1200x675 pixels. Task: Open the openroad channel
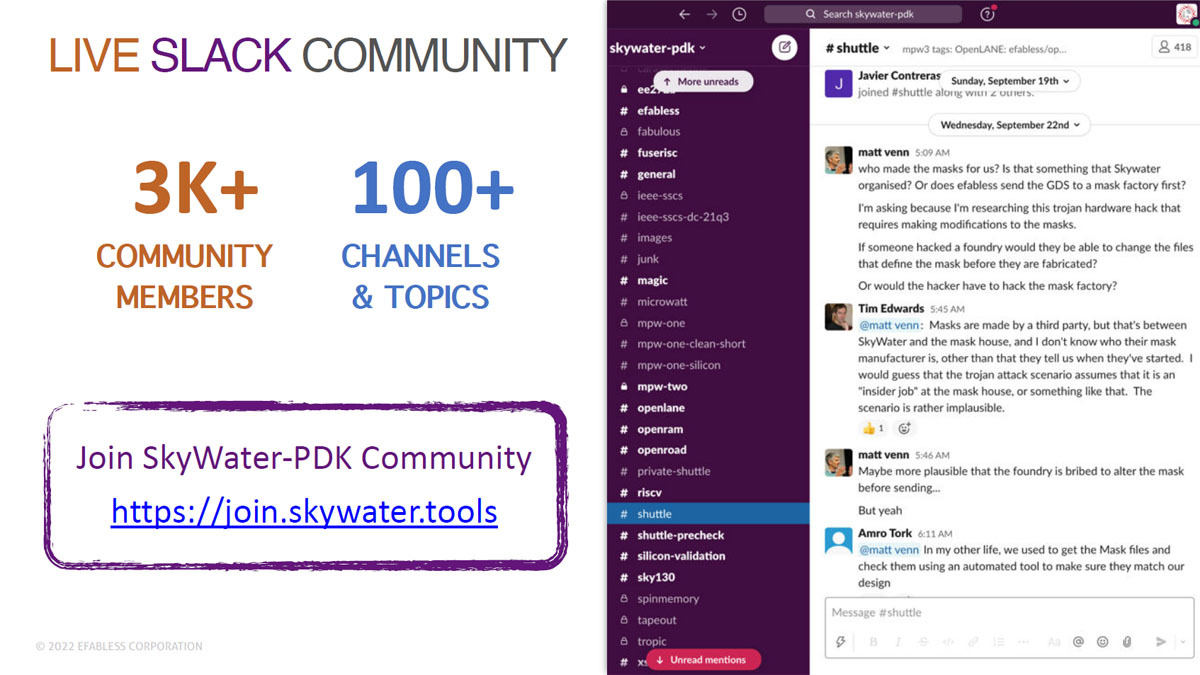pos(662,450)
